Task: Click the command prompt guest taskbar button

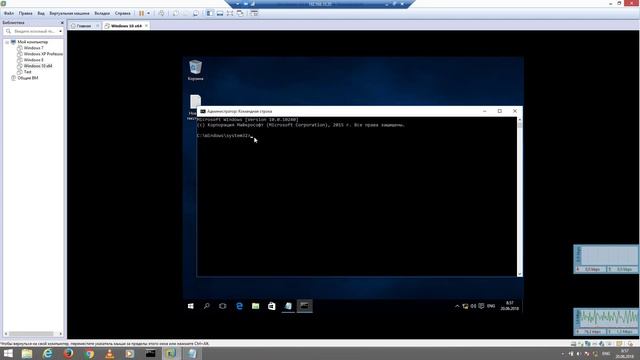Action: pos(304,306)
